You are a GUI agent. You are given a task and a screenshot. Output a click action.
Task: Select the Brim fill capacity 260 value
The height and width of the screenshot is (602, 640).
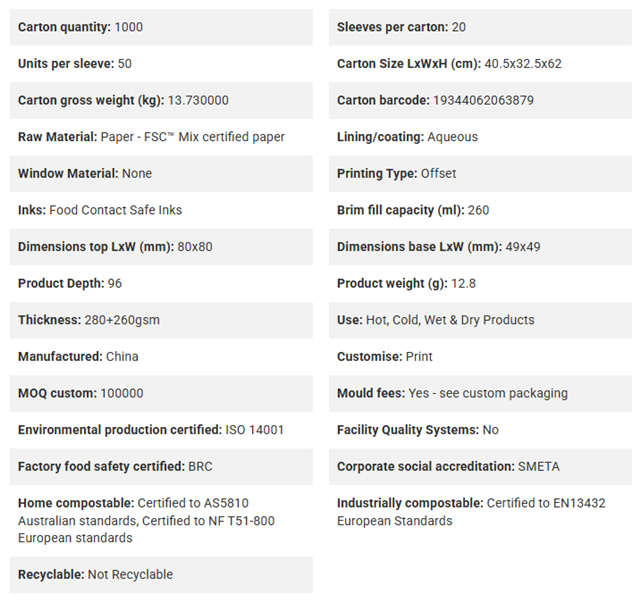point(478,210)
